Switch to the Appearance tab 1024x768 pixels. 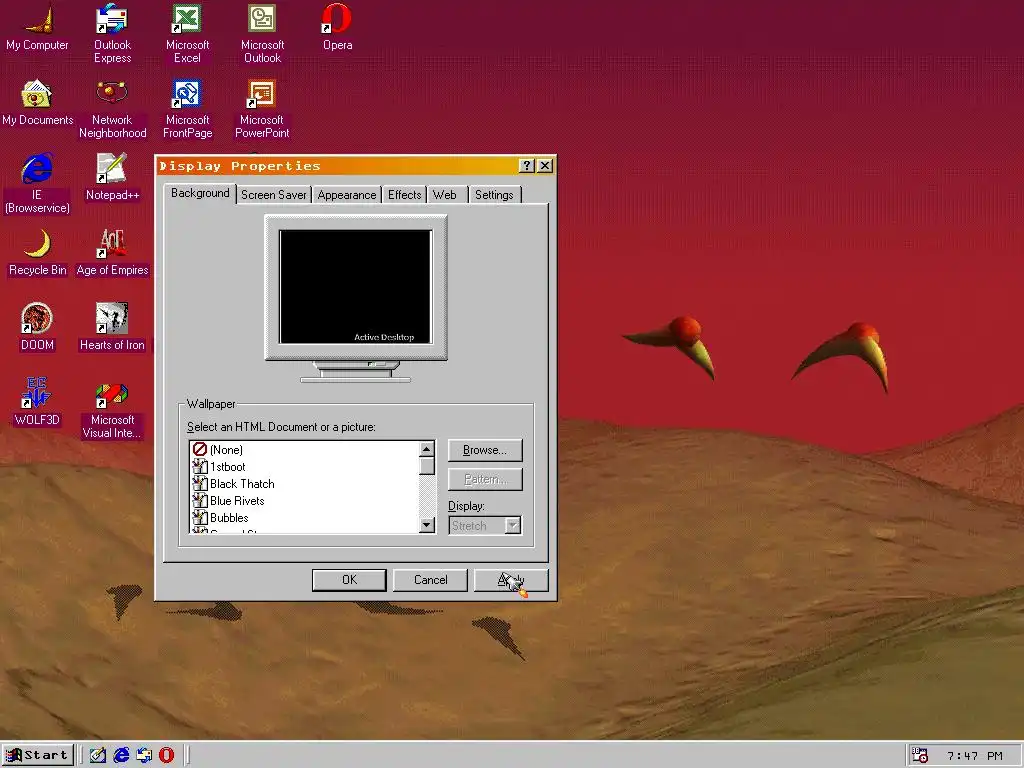tap(347, 195)
